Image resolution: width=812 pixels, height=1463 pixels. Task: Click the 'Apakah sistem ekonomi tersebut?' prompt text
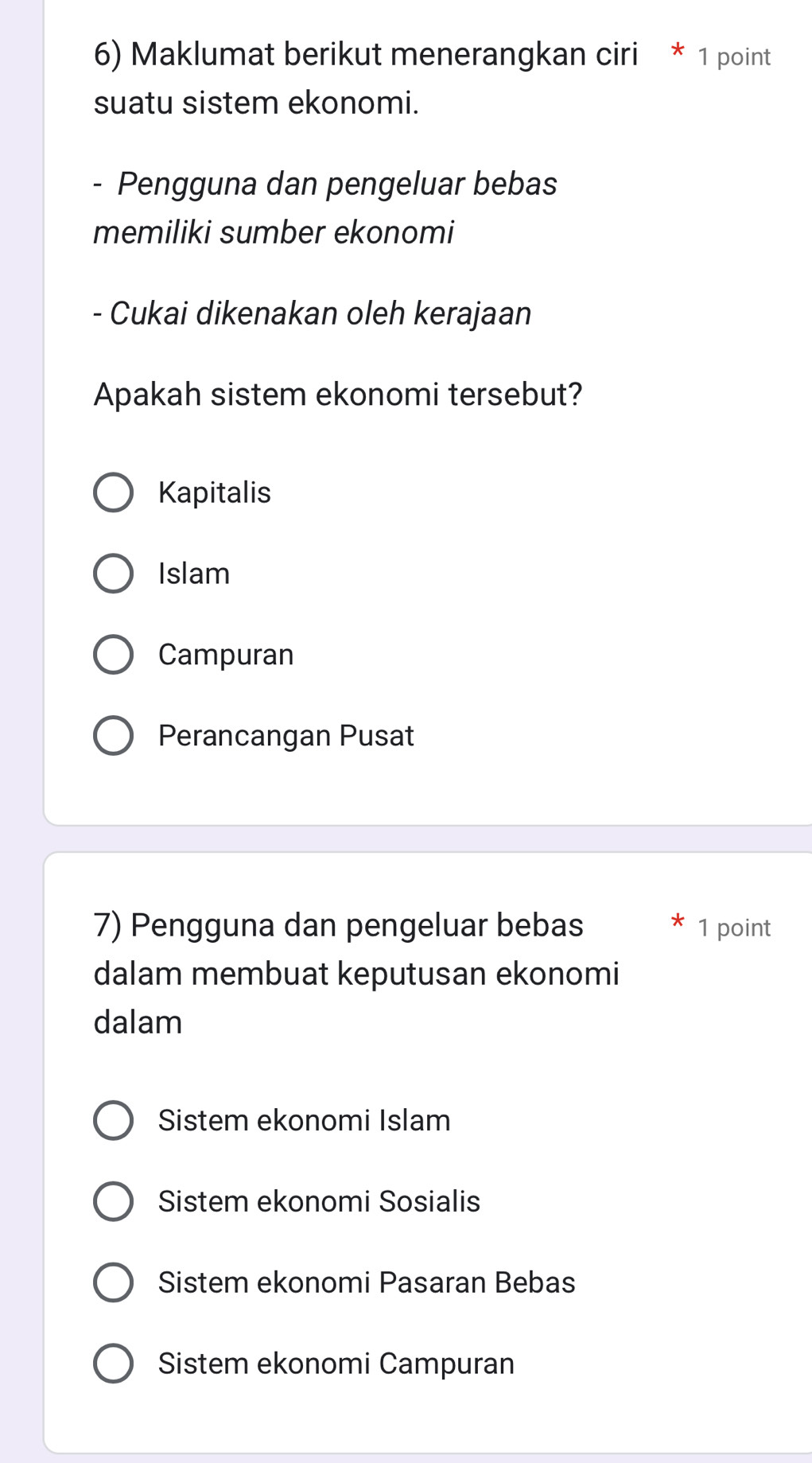pyautogui.click(x=338, y=395)
